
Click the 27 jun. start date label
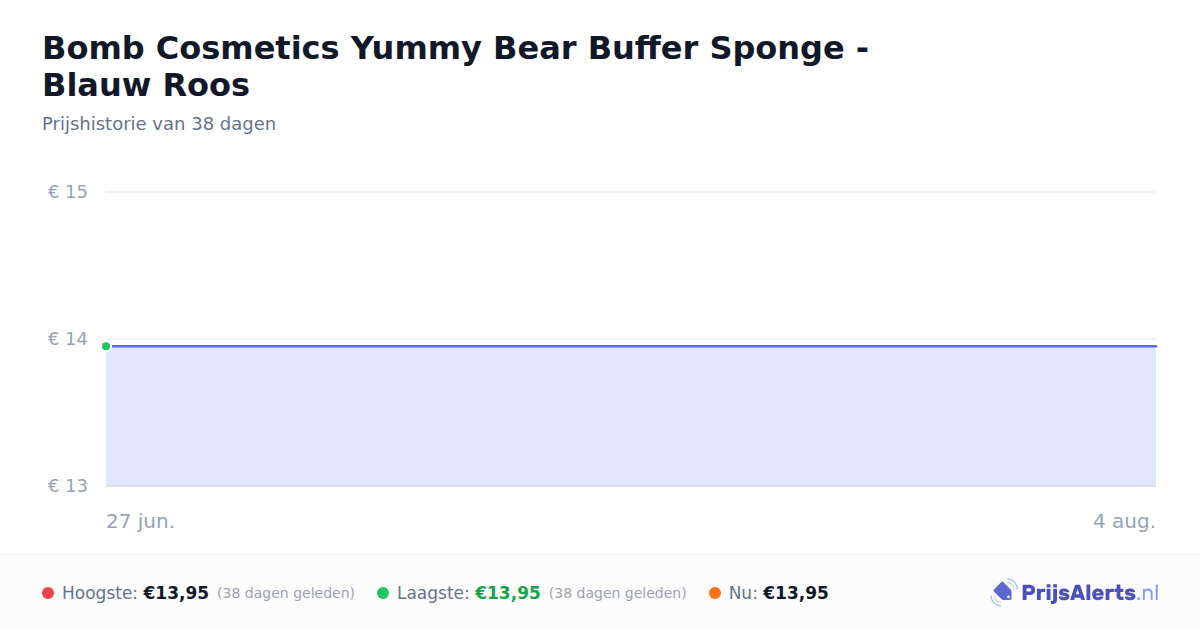[x=141, y=521]
